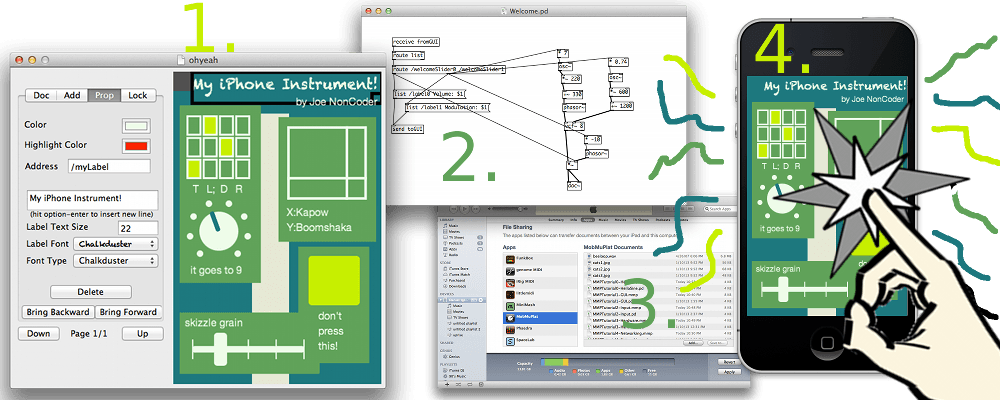Viewport: 1000px width, 400px height.
Task: Select iRig MIDI app icon in iTunes
Action: [x=510, y=283]
